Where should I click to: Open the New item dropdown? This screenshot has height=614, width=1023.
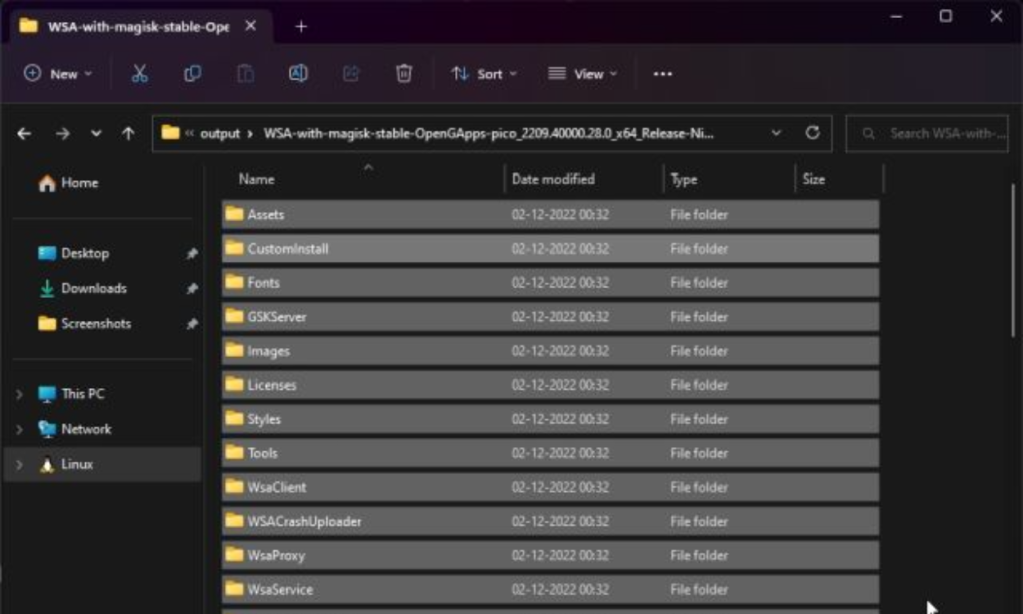[x=58, y=74]
